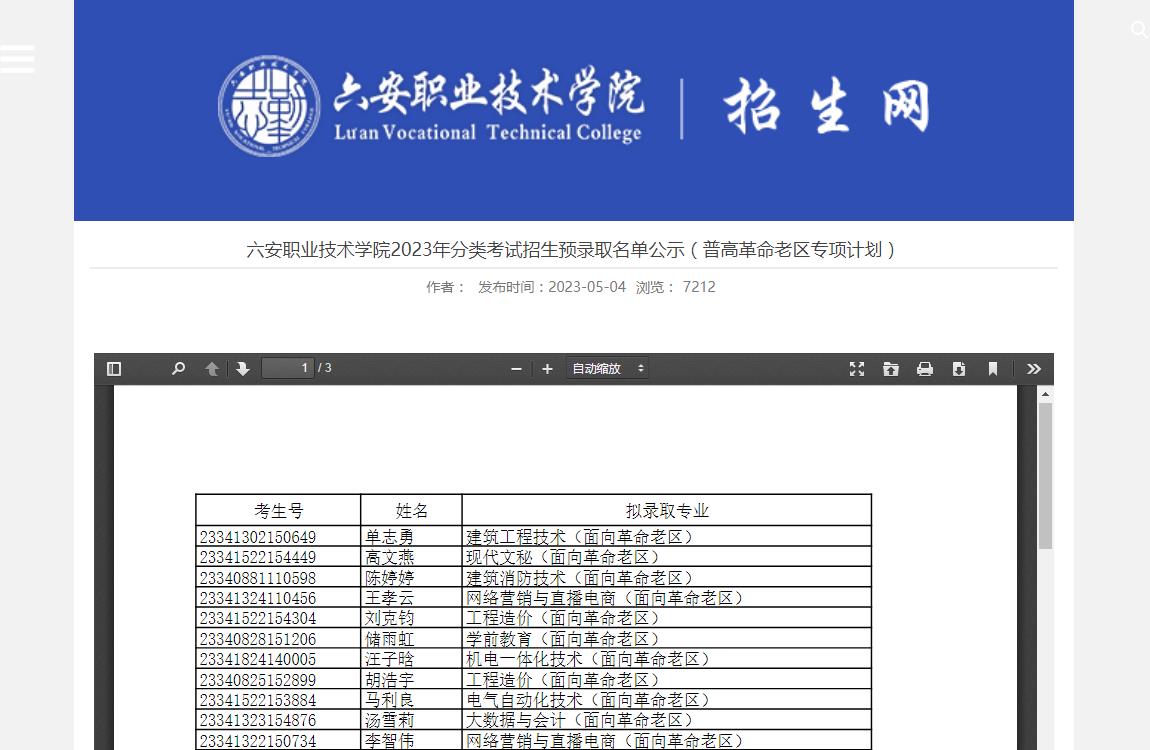Click the current view bookmark icon
The width and height of the screenshot is (1150, 750).
click(x=992, y=369)
